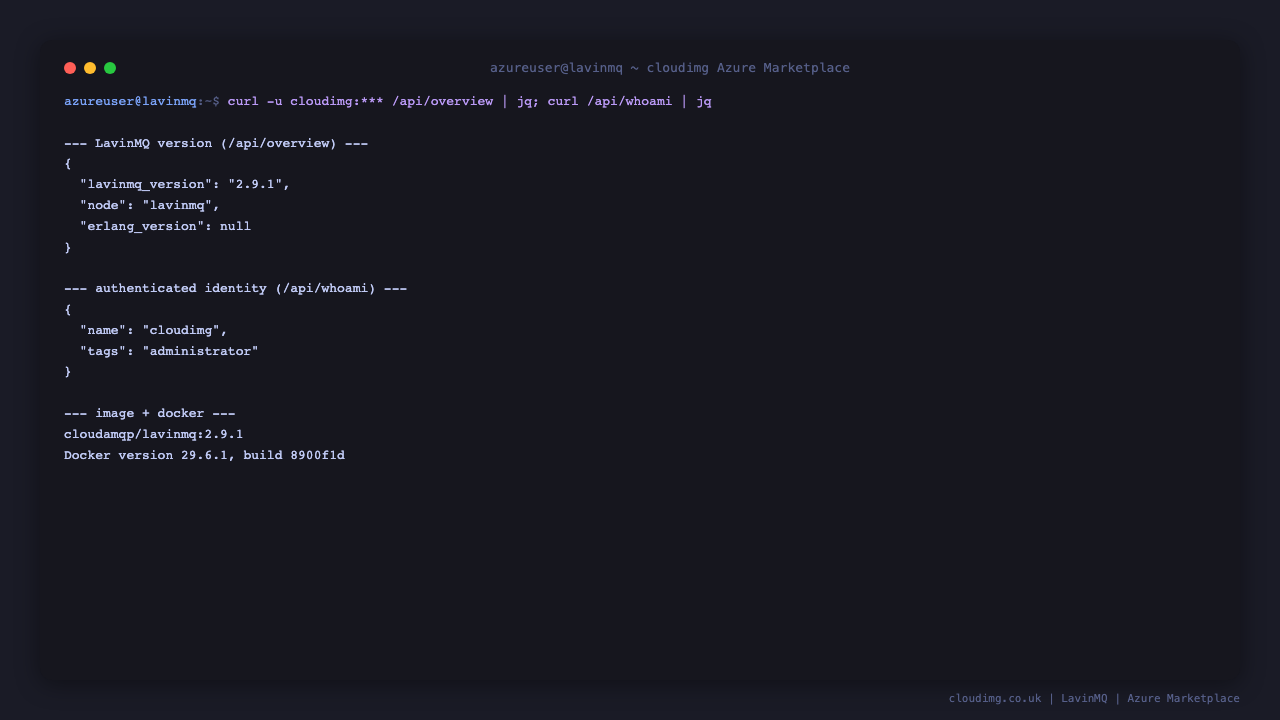Viewport: 1280px width, 720px height.
Task: Select the "name": "cloudimg" line
Action: (154, 330)
